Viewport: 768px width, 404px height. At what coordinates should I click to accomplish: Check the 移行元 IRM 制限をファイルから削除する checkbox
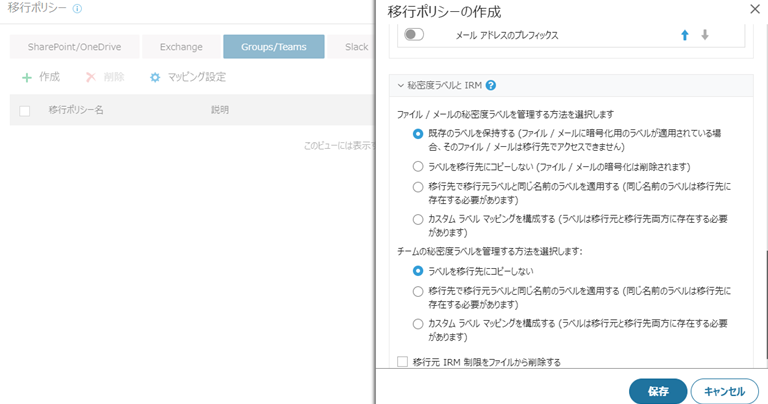(403, 362)
